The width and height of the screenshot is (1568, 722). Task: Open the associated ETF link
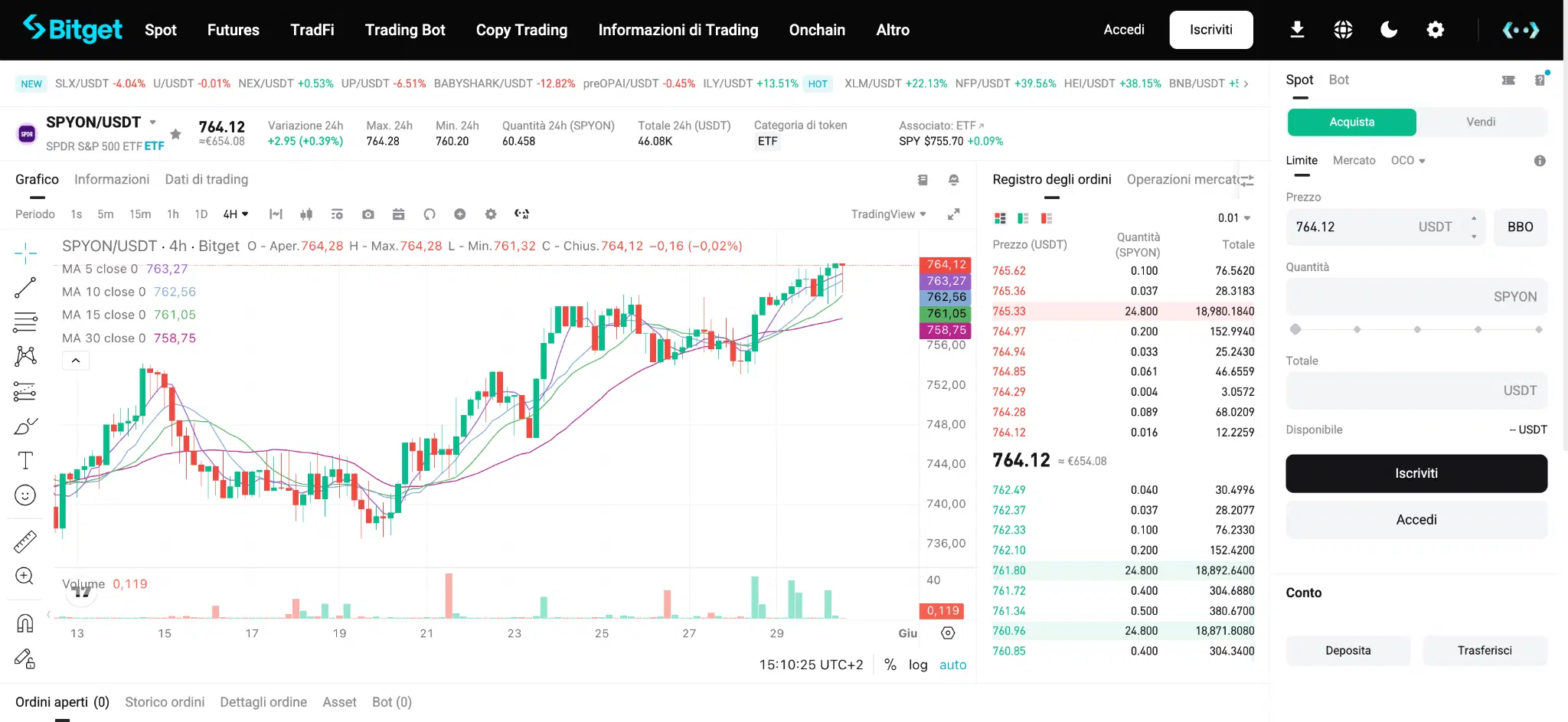click(x=942, y=126)
